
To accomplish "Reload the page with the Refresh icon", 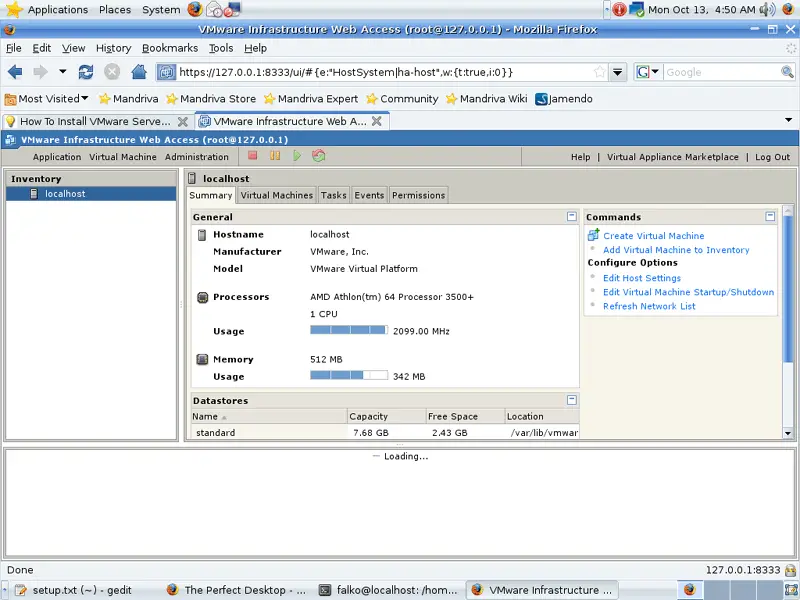I will [86, 72].
